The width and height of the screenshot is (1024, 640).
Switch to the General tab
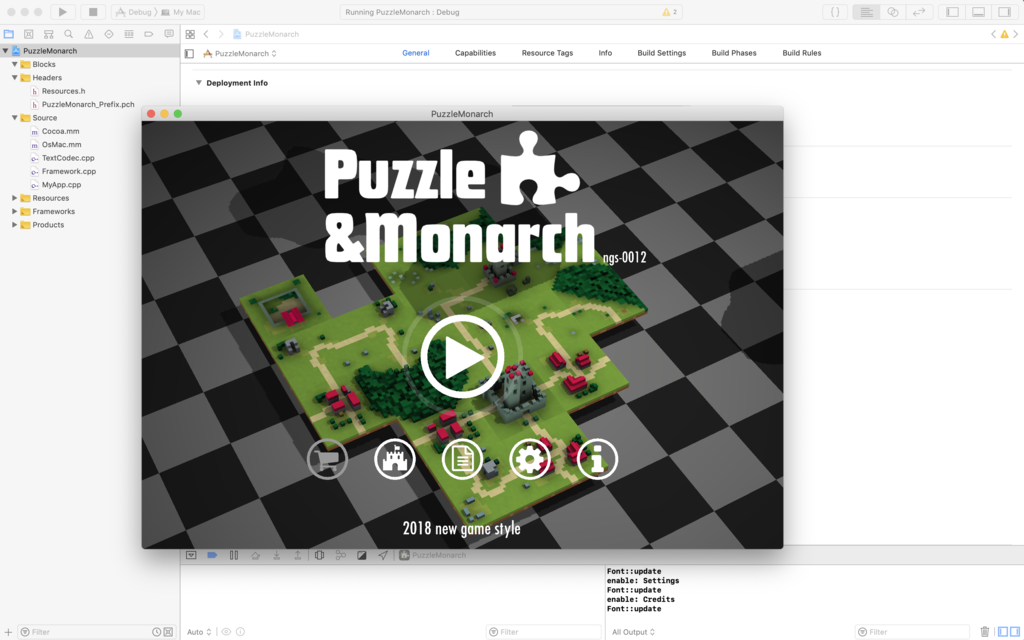(x=415, y=53)
